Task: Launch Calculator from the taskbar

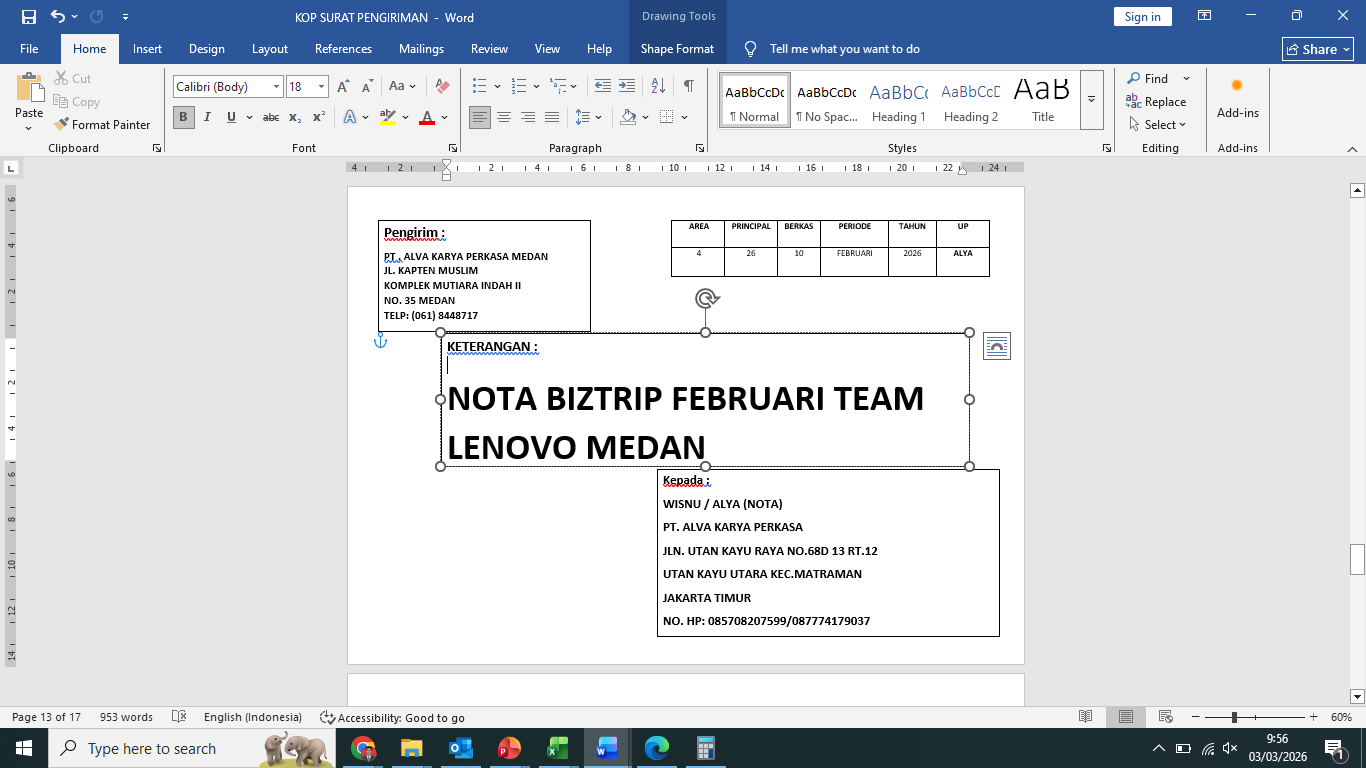Action: 705,748
